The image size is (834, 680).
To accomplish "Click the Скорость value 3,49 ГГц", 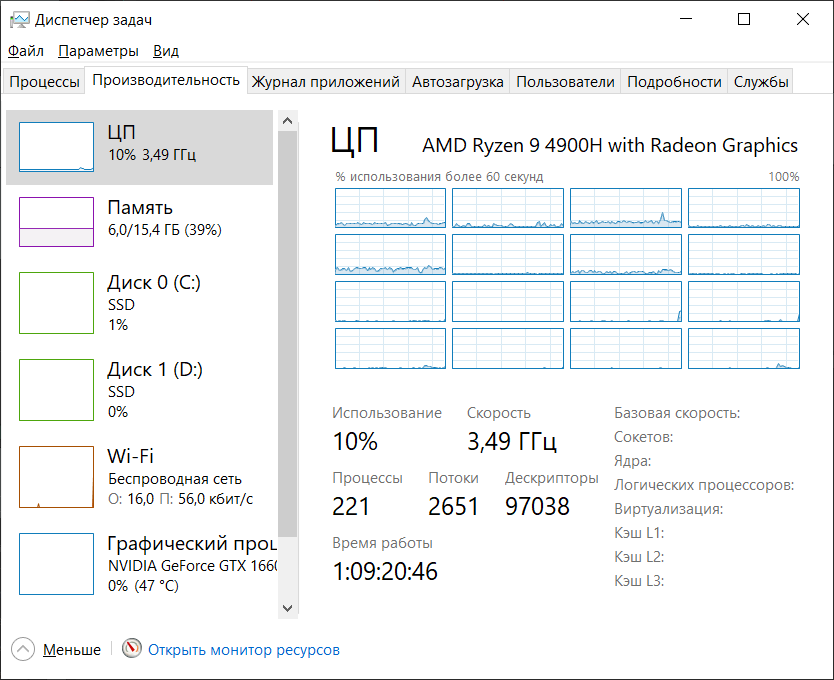I will click(x=512, y=441).
